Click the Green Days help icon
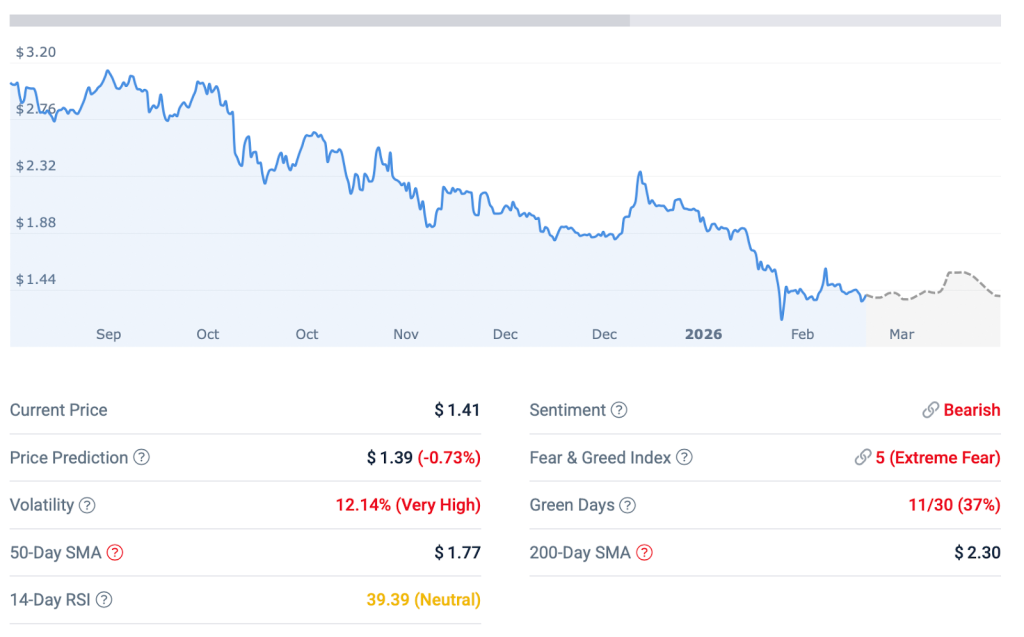Image resolution: width=1024 pixels, height=637 pixels. [627, 505]
